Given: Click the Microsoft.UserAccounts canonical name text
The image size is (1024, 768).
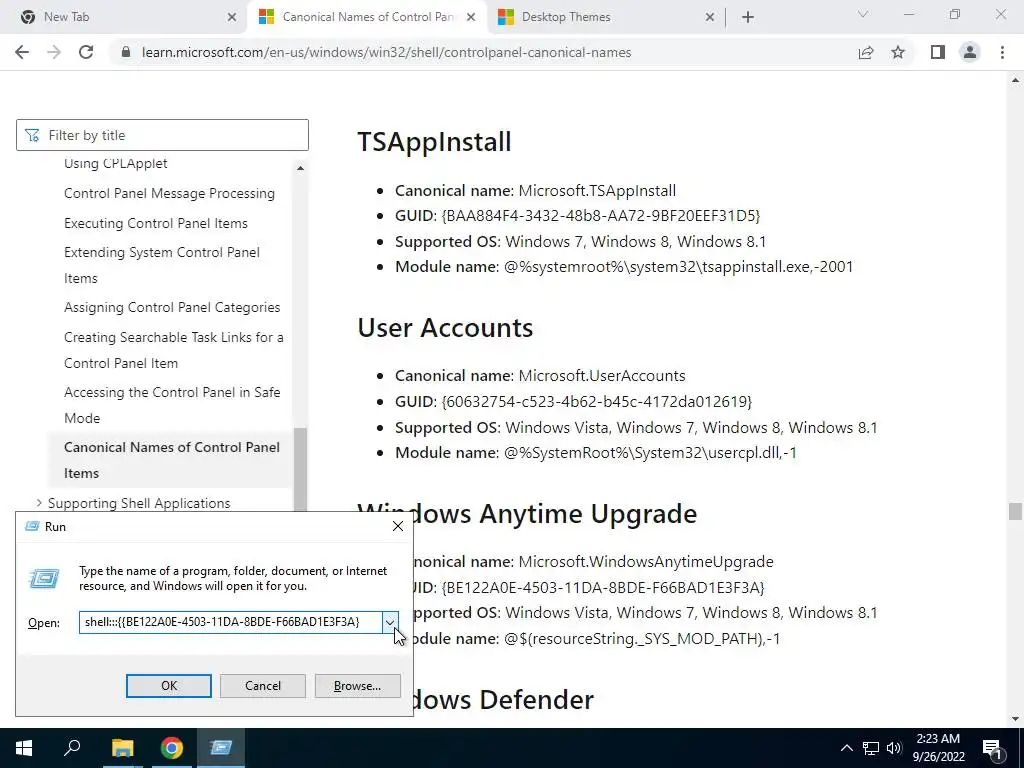Looking at the screenshot, I should point(602,376).
